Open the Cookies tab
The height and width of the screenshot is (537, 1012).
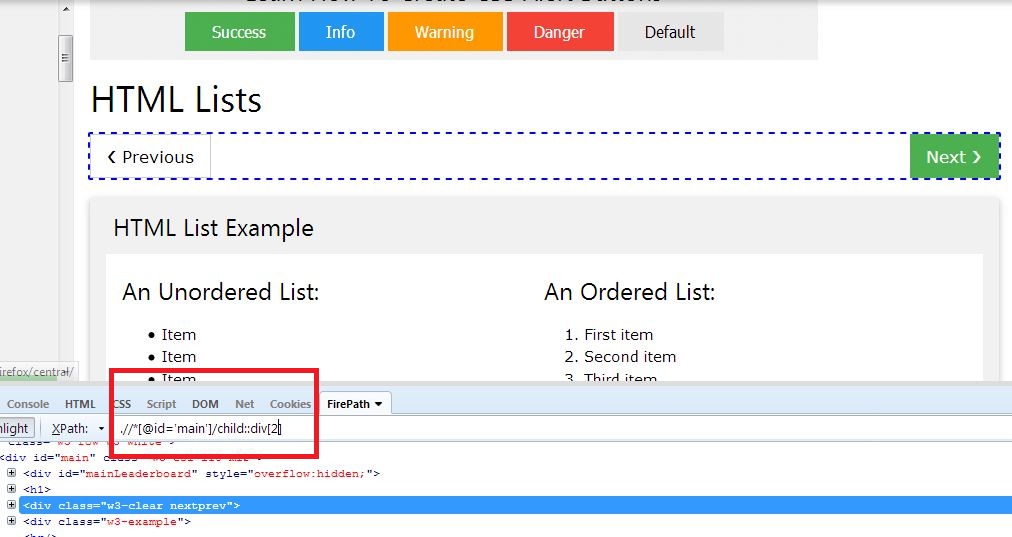(x=290, y=403)
